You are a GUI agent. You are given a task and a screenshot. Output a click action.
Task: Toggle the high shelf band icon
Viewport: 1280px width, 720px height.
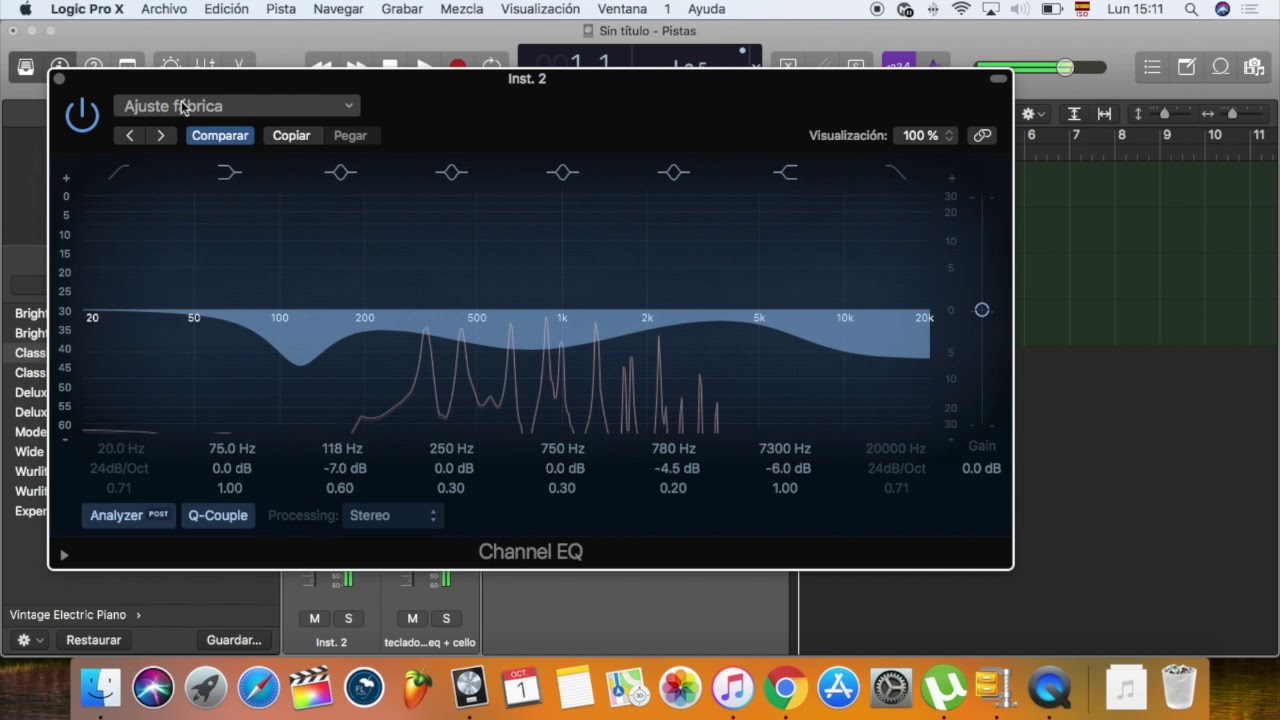coord(785,173)
